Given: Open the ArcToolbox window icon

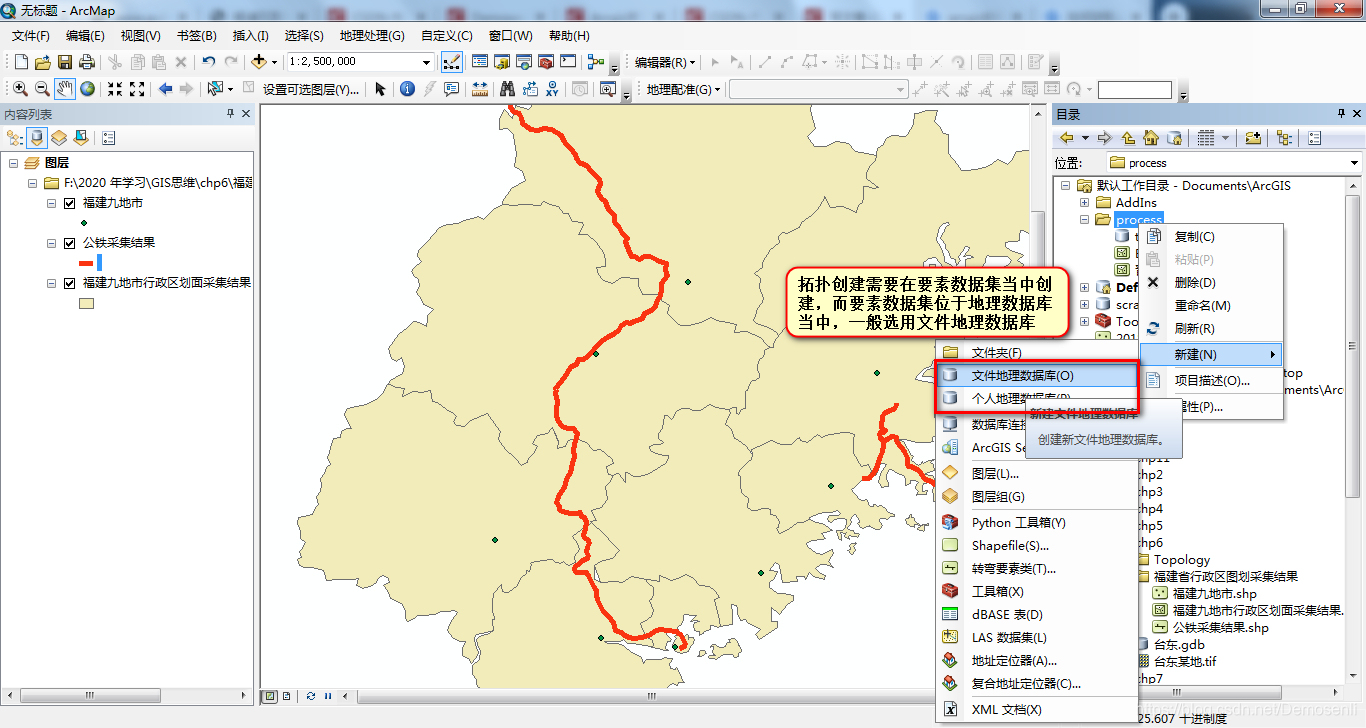Looking at the screenshot, I should [x=546, y=62].
